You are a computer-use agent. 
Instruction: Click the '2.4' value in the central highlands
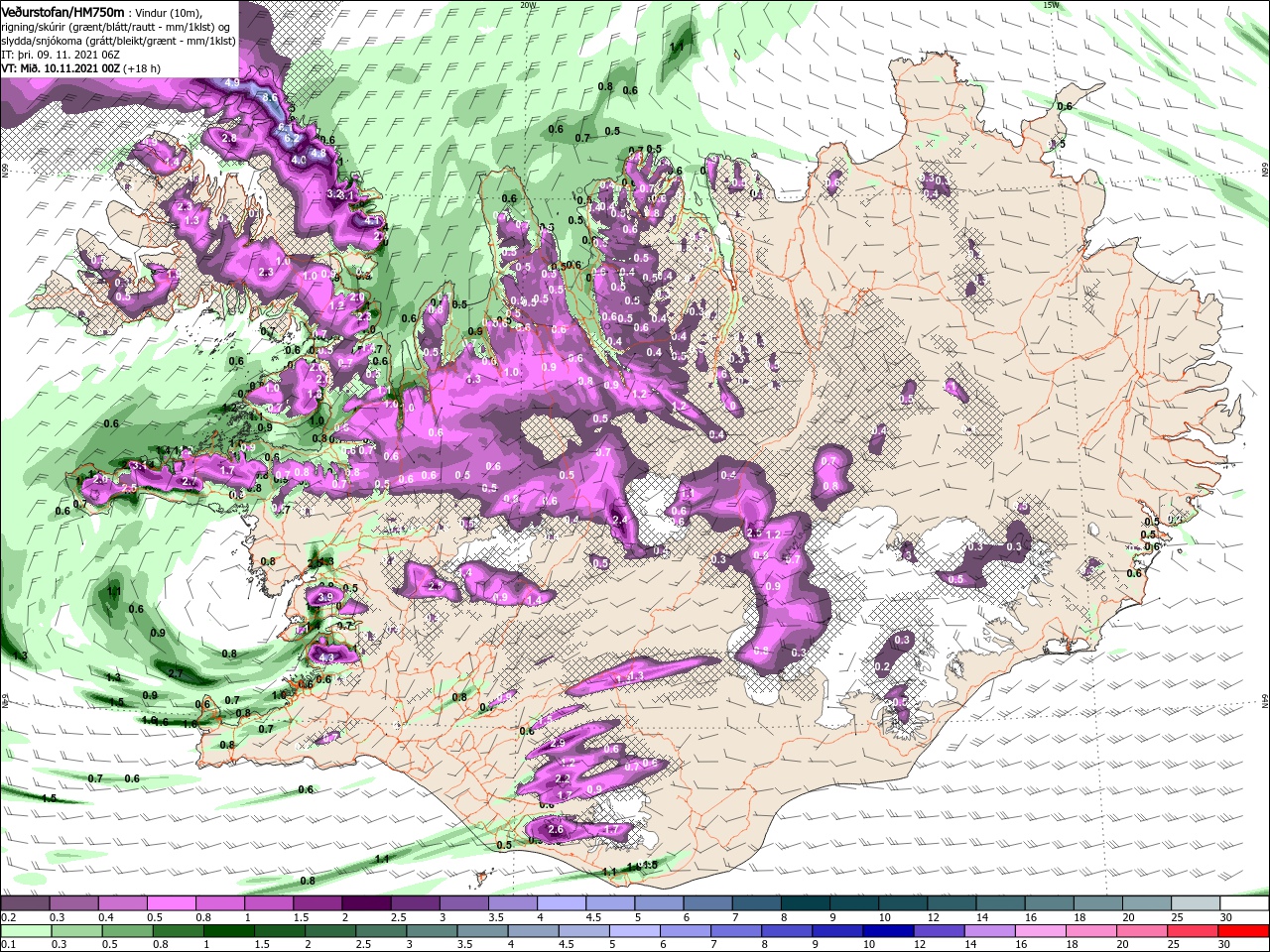tap(622, 520)
